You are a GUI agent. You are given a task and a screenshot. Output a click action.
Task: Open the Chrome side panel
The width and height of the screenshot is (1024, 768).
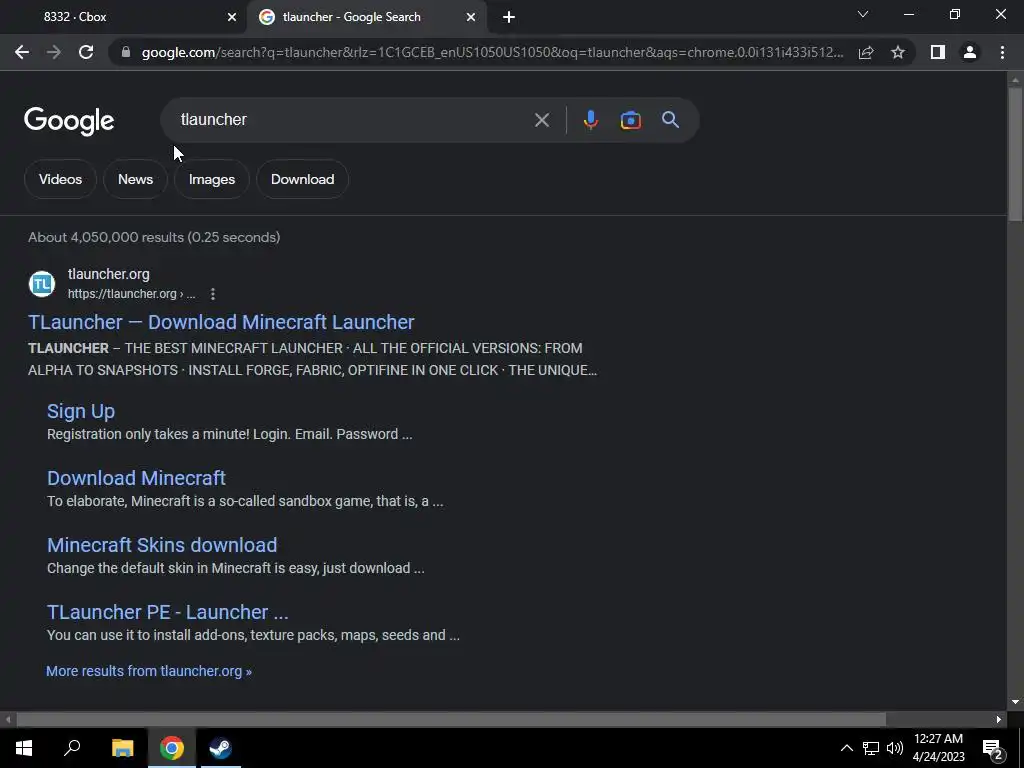[938, 52]
